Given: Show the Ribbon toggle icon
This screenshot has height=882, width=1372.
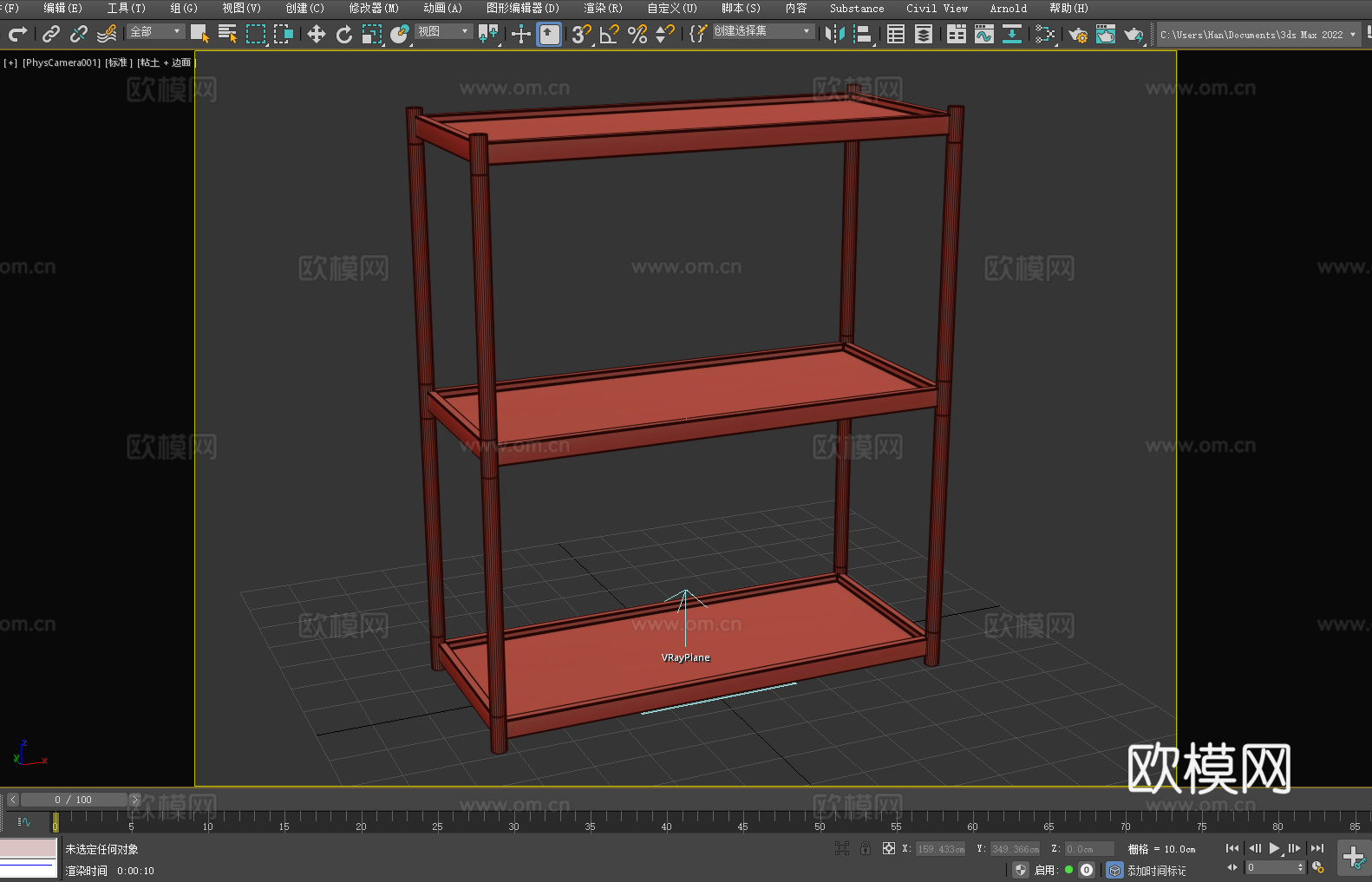Looking at the screenshot, I should (957, 34).
